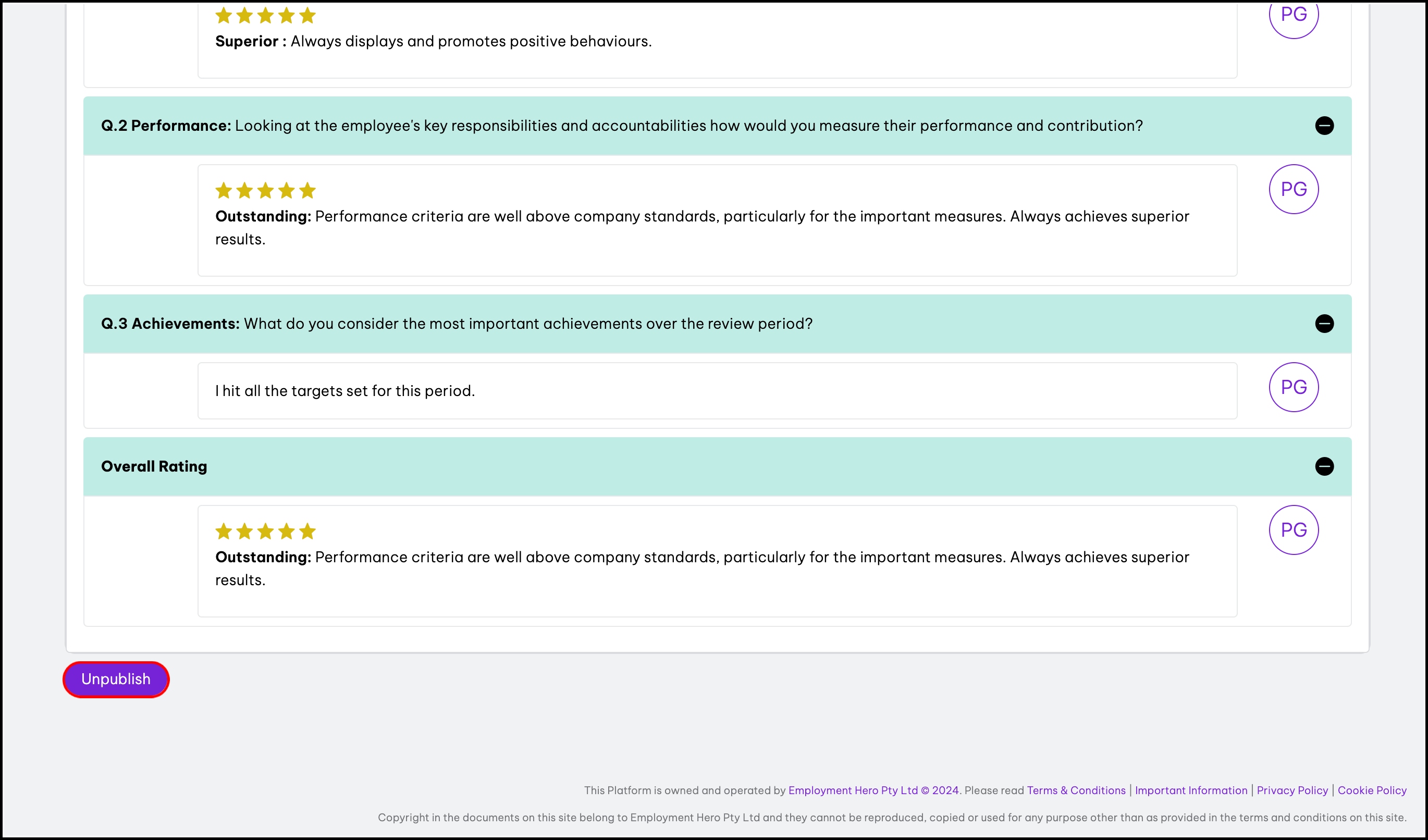This screenshot has width=1428, height=840.
Task: Click star rating above Superior text
Action: click(x=265, y=16)
